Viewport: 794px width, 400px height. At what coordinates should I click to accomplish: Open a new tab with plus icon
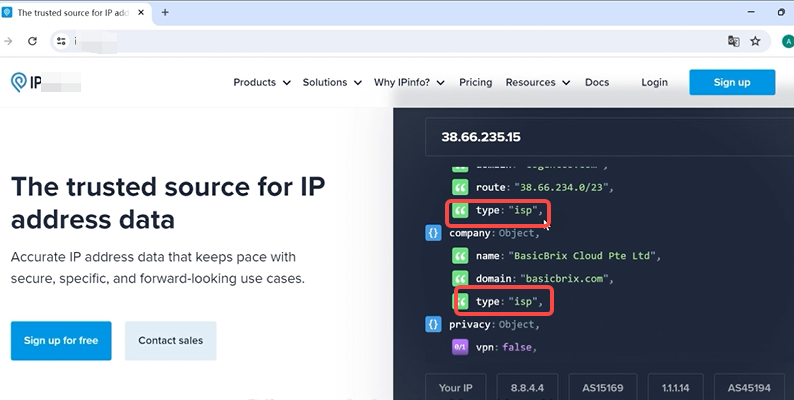pos(165,12)
